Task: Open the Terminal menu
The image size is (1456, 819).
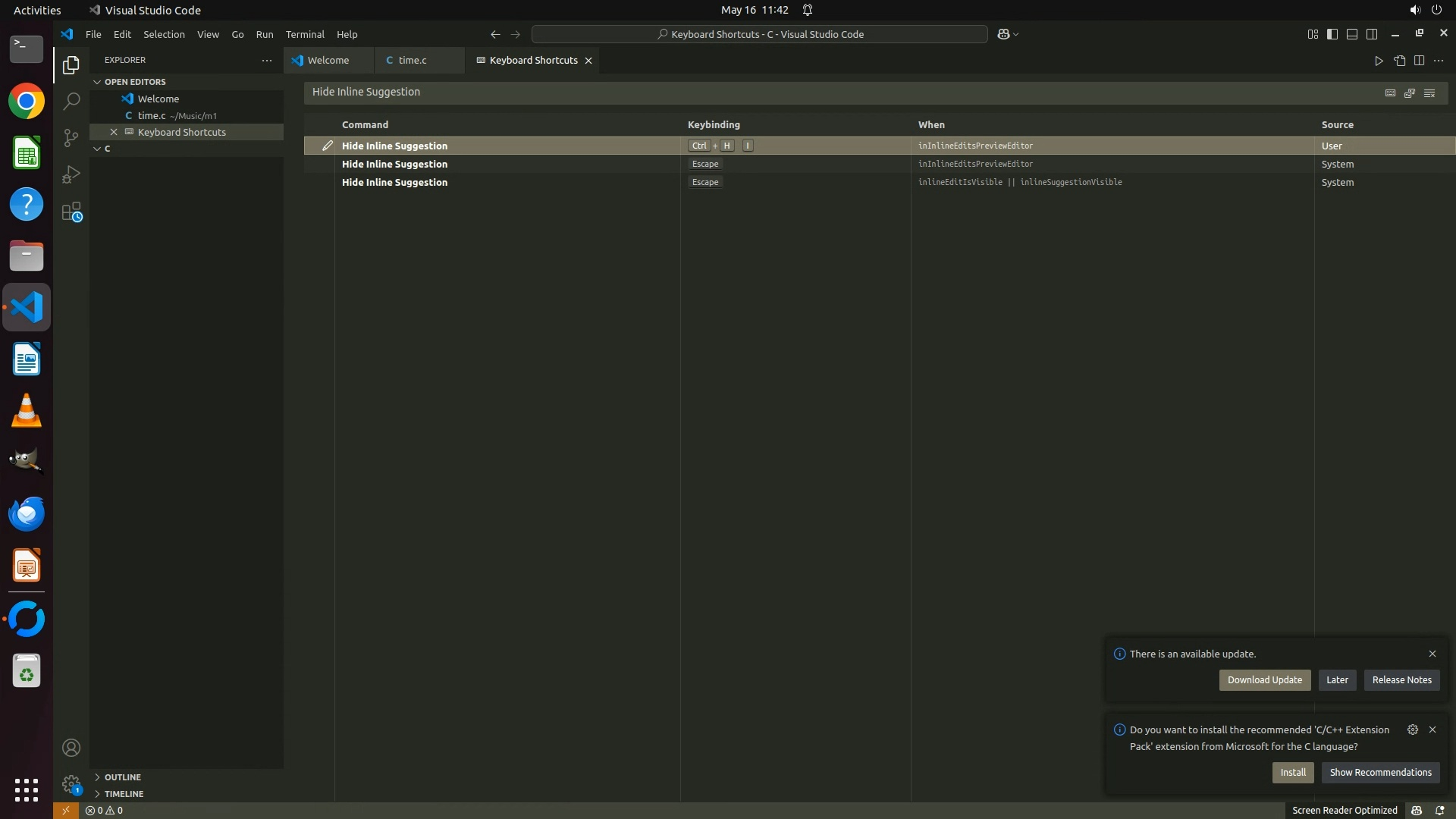Action: coord(305,34)
